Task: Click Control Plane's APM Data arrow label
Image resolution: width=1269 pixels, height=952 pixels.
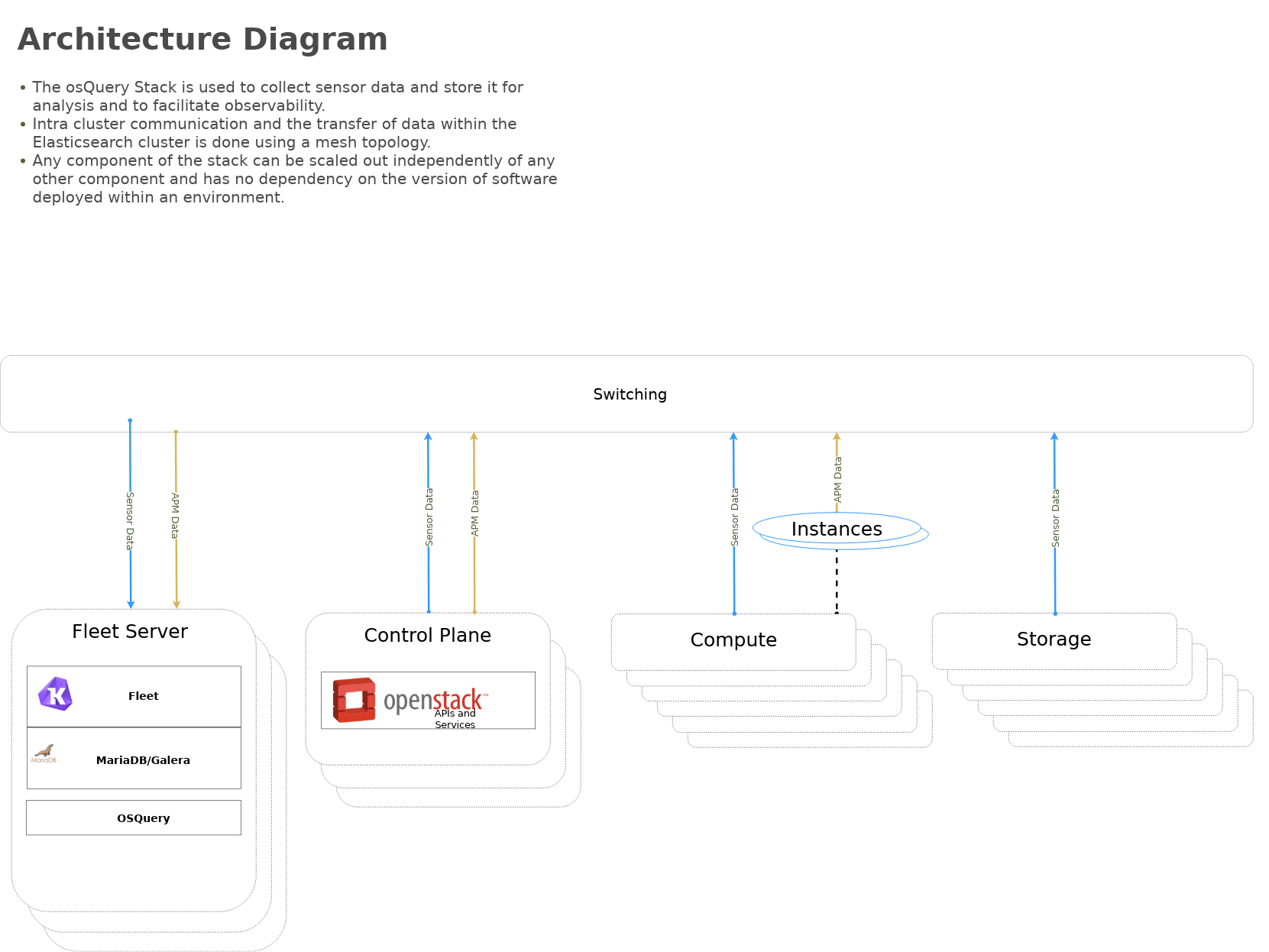Action: click(475, 513)
